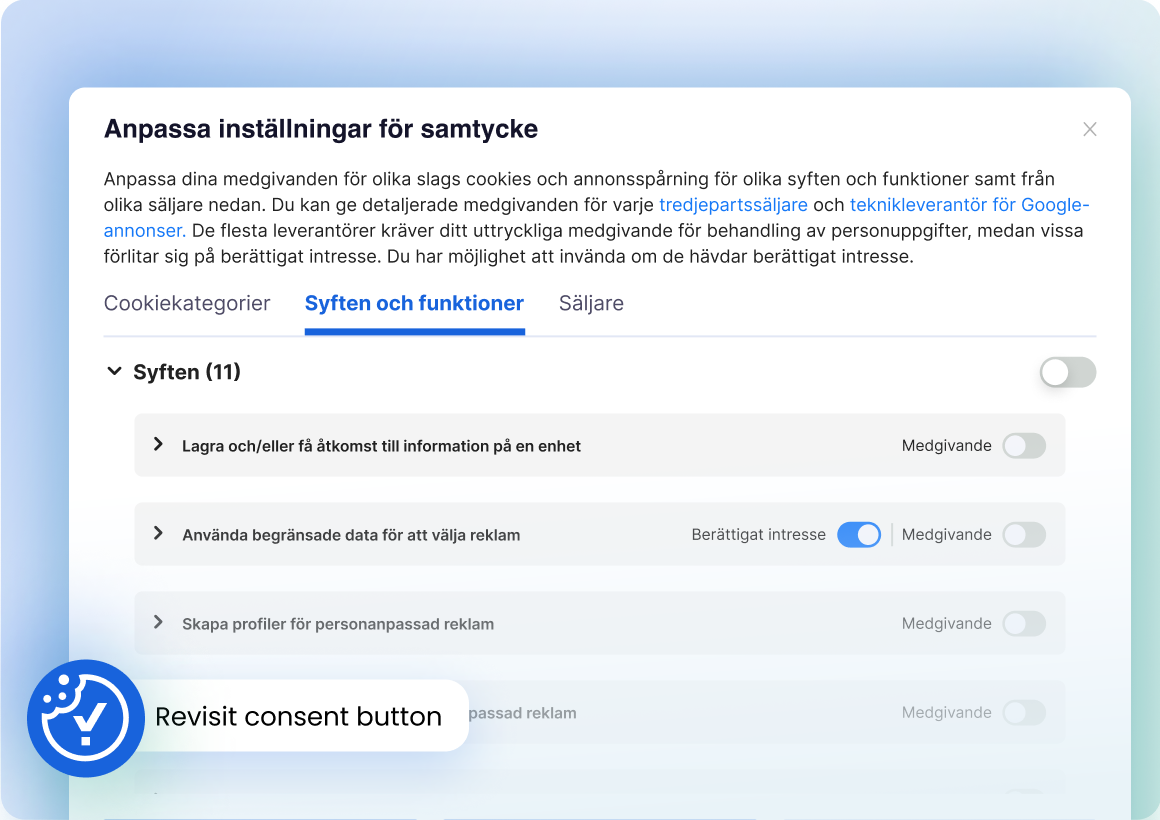Follow the 'teknikleverantör för Google-annonser' link
Image resolution: width=1160 pixels, height=820 pixels.
click(968, 205)
